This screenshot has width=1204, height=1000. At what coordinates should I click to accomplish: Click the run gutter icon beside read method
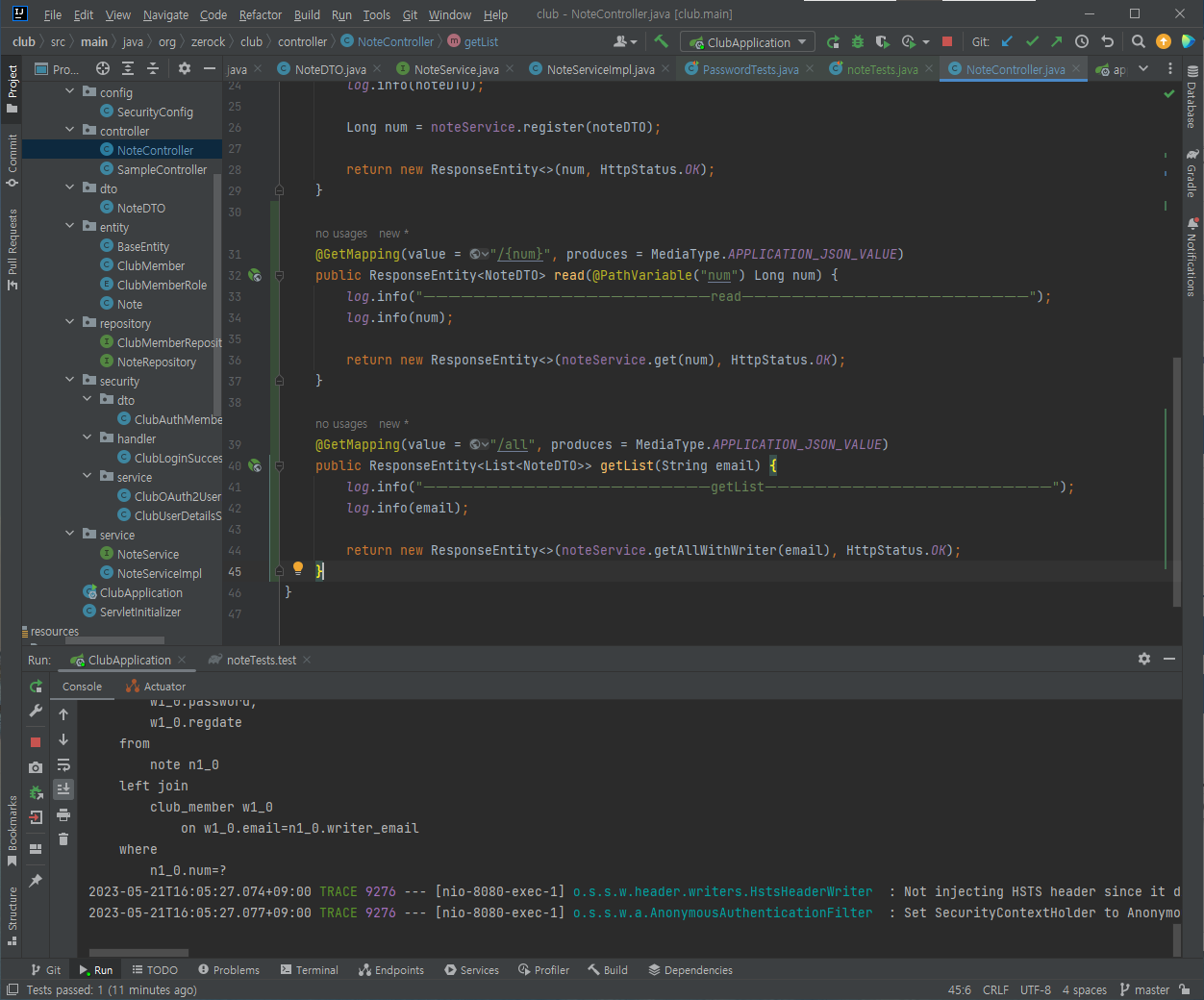[x=255, y=275]
